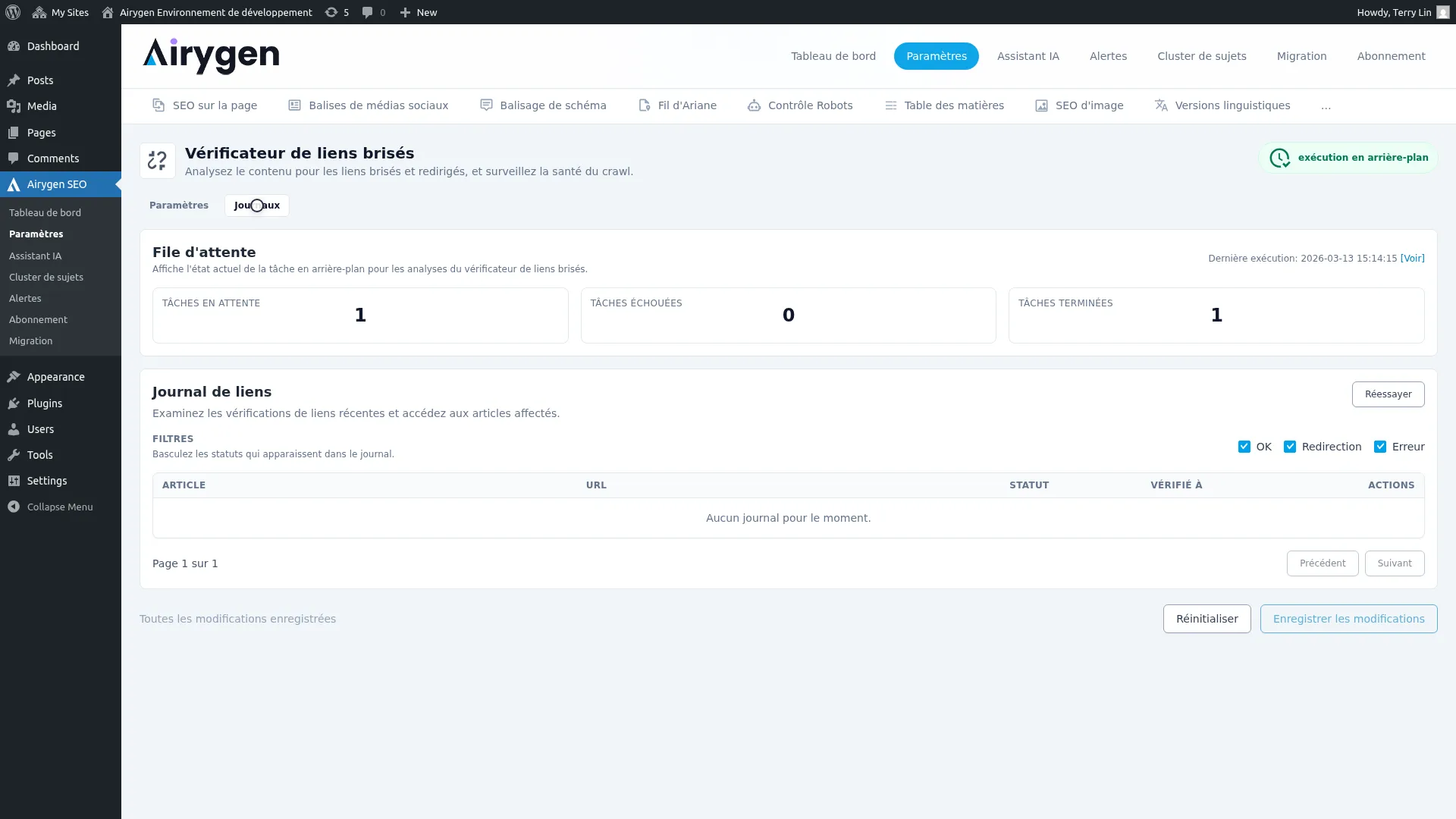Screen dimensions: 1456x819
Task: Open the Alertes top tab
Action: tap(1108, 56)
